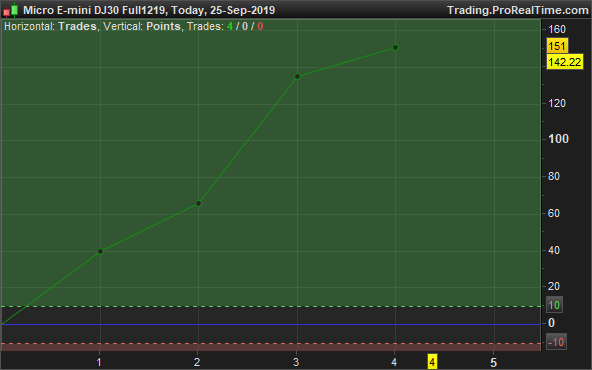This screenshot has width=592, height=370.
Task: Click the 1 label on horizontal axis
Action: [x=99, y=363]
